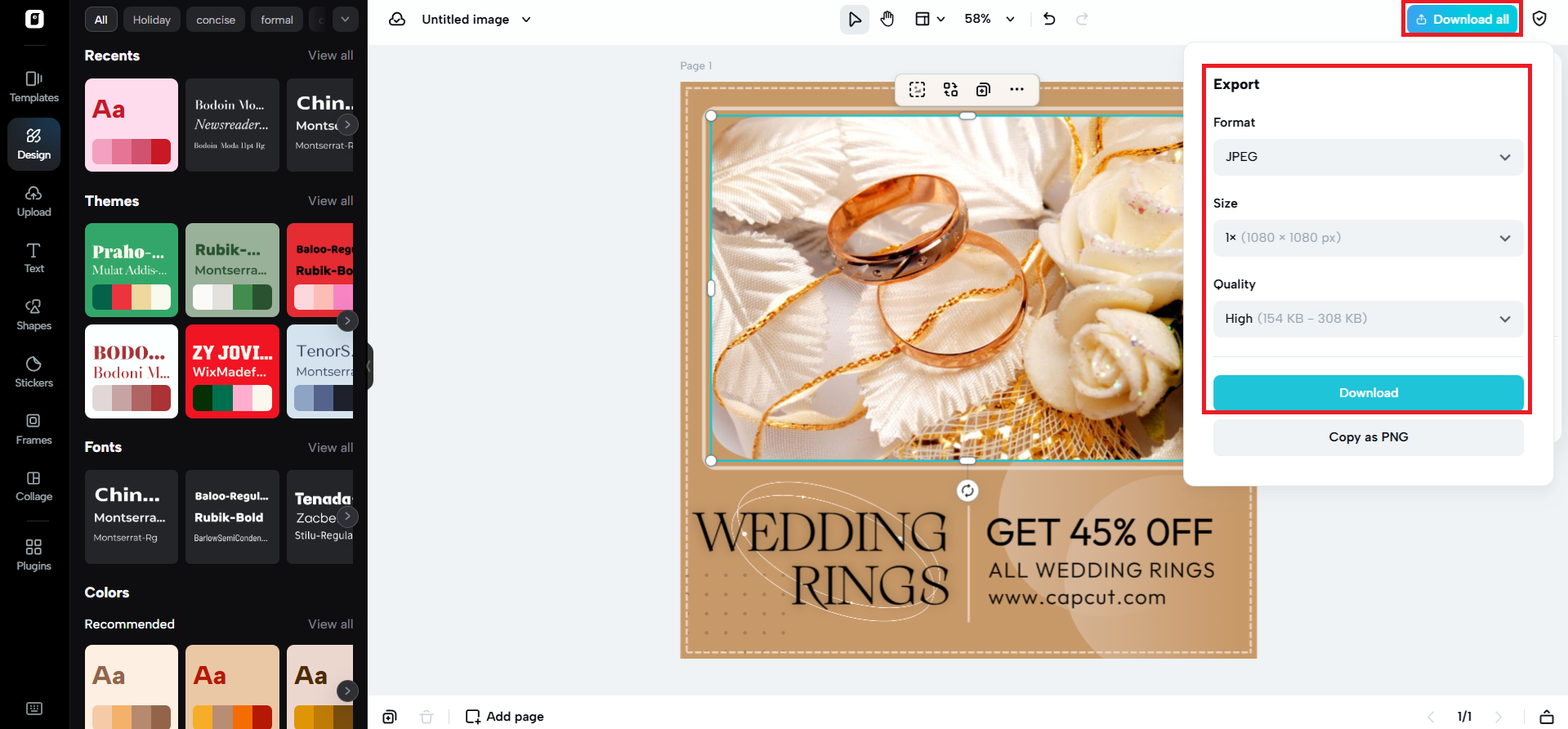Open the Frames sidebar panel
1568x729 pixels.
(x=34, y=429)
